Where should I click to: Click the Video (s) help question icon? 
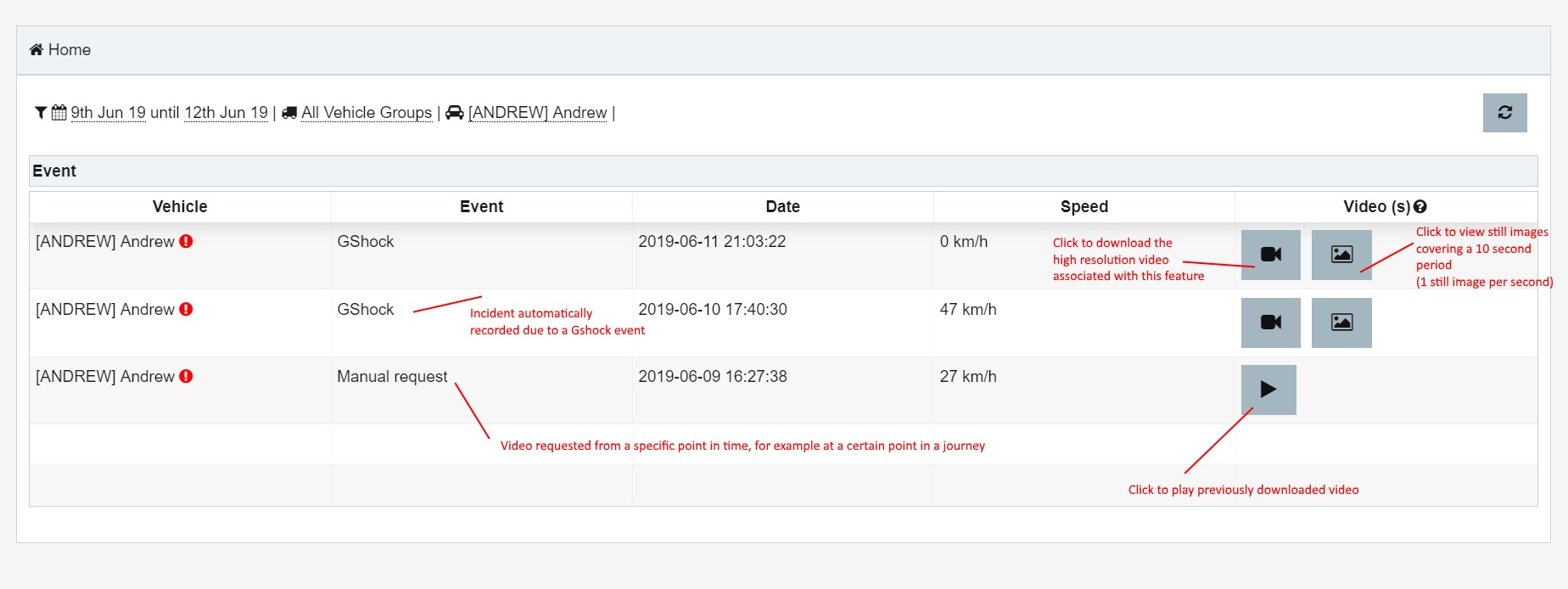[x=1420, y=206]
